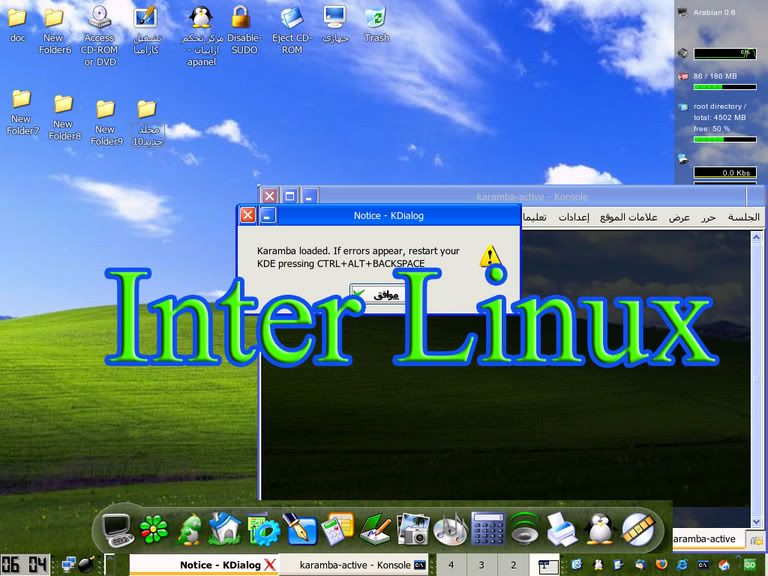This screenshot has width=768, height=576.
Task: Open the Trash desktop icon
Action: tap(376, 24)
